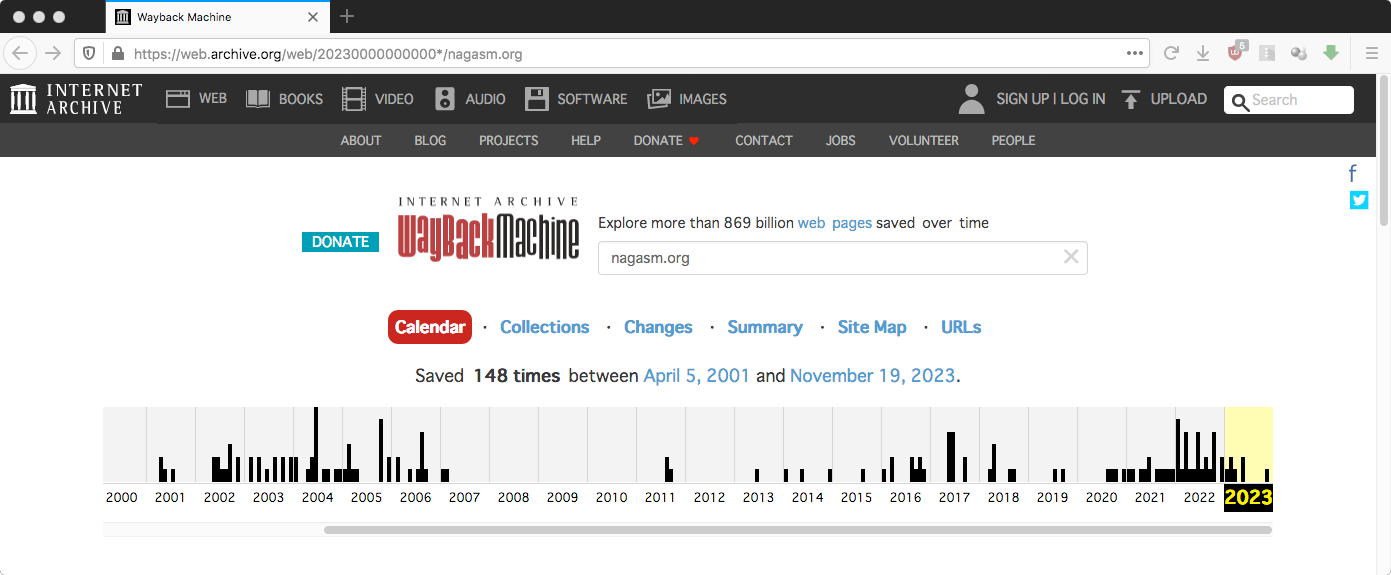1391x575 pixels.
Task: Open the JOBS menu item
Action: coord(841,141)
